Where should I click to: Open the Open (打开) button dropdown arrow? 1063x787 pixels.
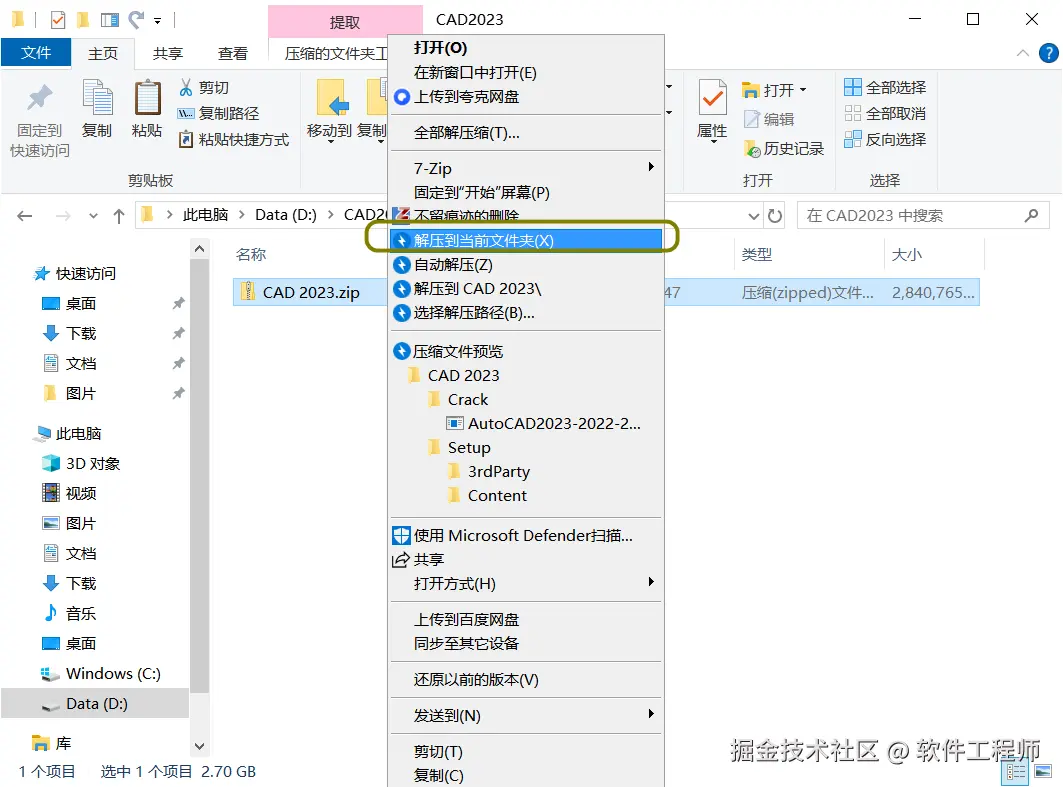[803, 89]
